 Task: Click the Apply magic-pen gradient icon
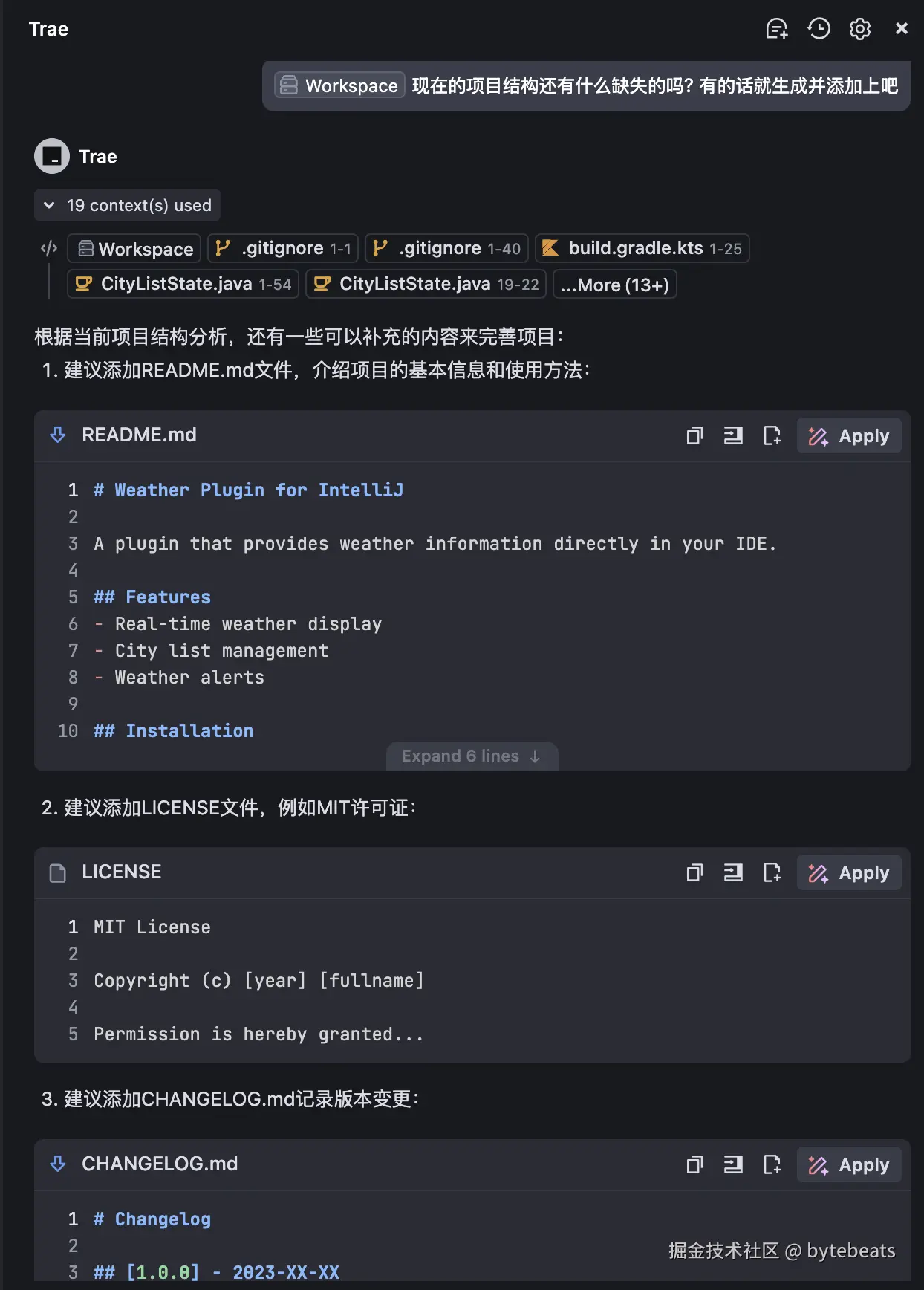click(x=818, y=435)
